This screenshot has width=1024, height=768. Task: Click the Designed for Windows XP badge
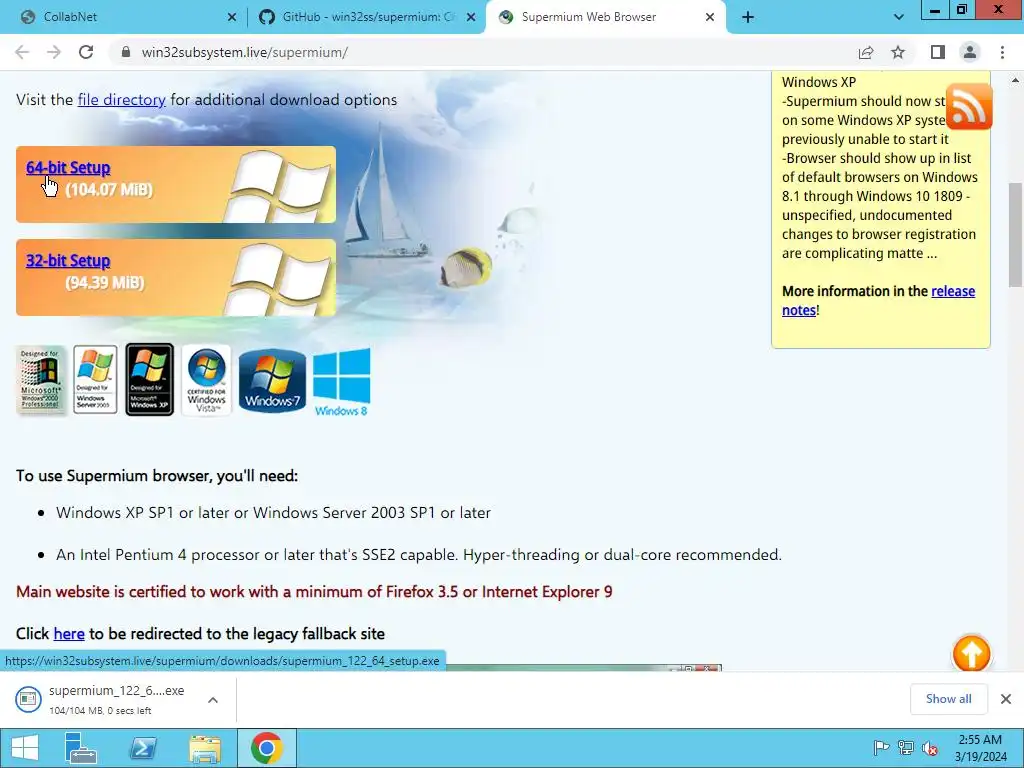click(x=150, y=379)
